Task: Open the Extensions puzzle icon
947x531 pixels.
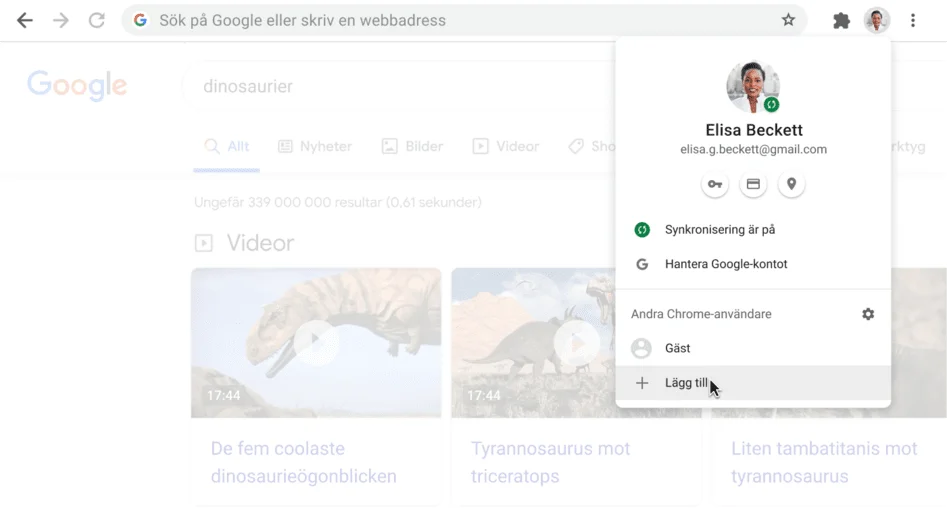Action: [x=841, y=20]
